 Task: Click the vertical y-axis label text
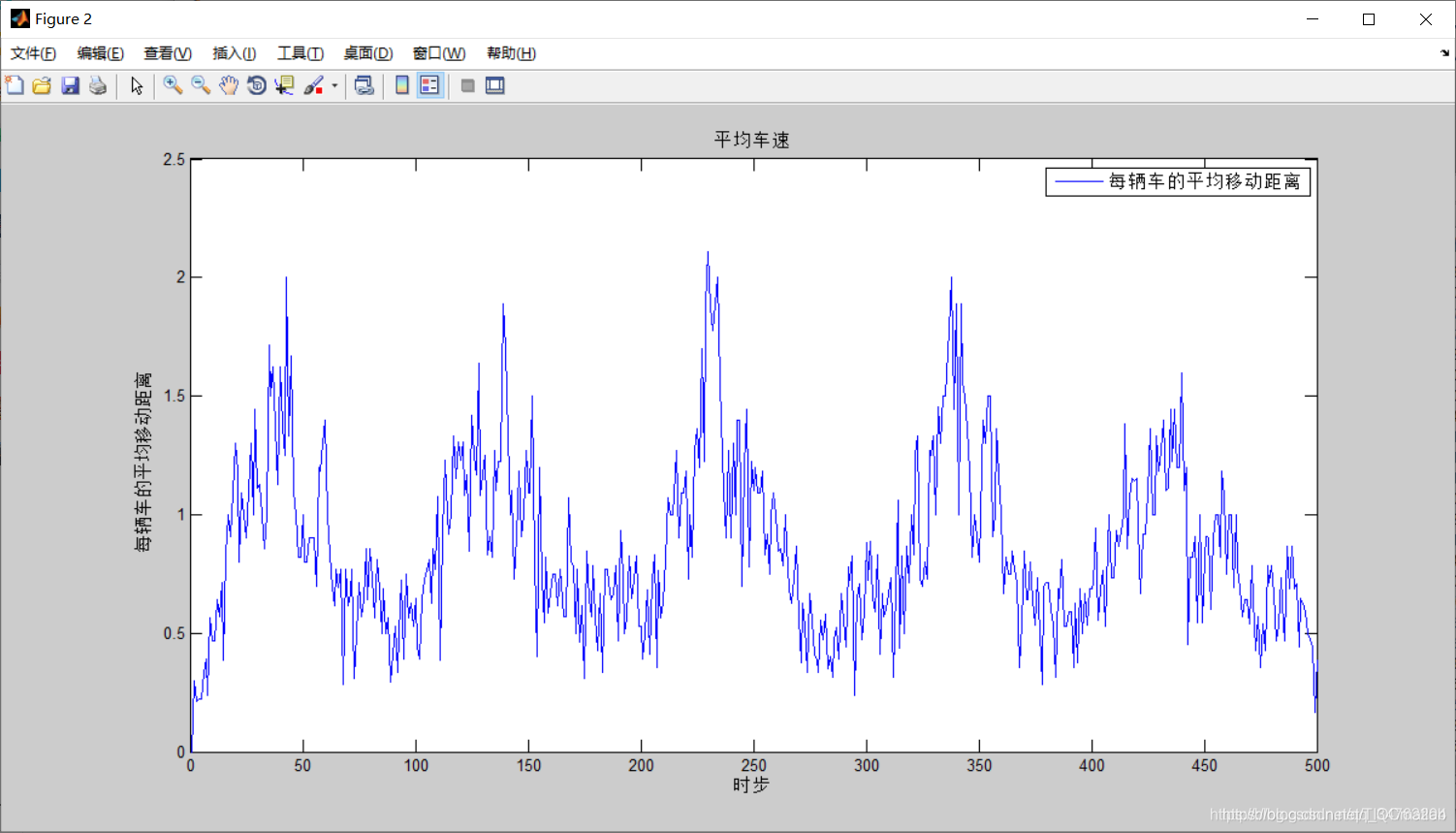tap(143, 462)
